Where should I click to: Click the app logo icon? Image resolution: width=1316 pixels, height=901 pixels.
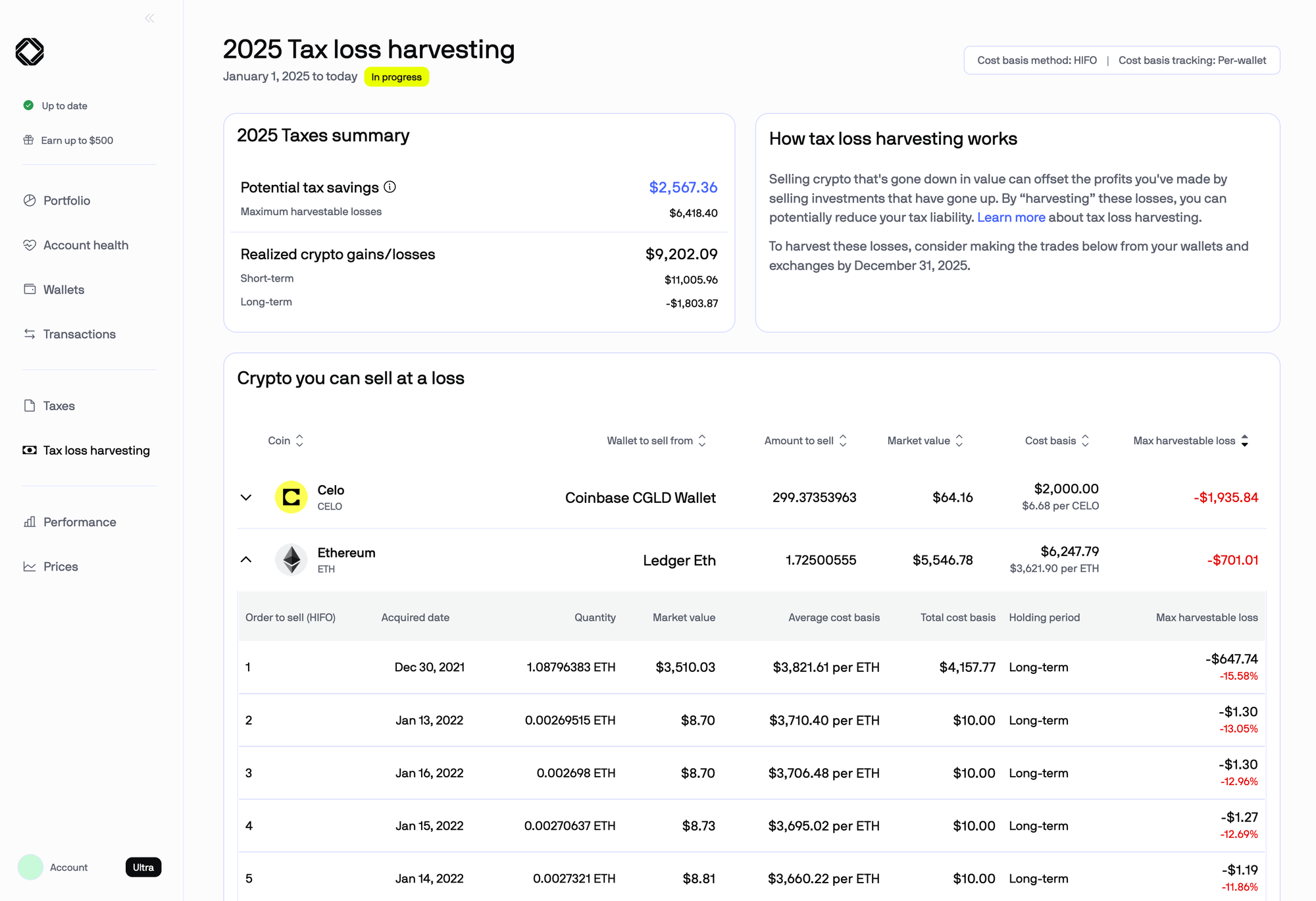pos(30,52)
